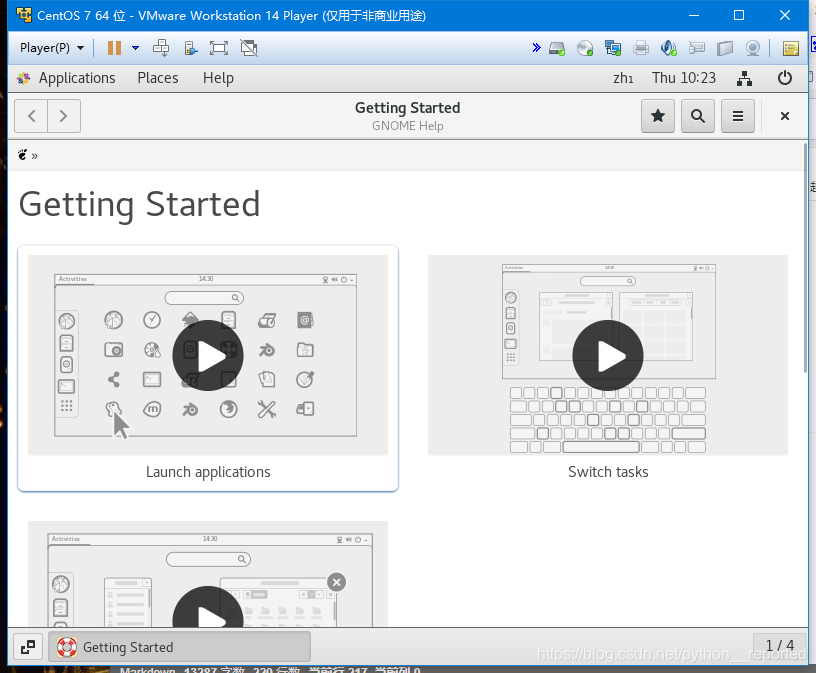Click the crossed-out window toolbar icon
The height and width of the screenshot is (673, 816).
249,48
